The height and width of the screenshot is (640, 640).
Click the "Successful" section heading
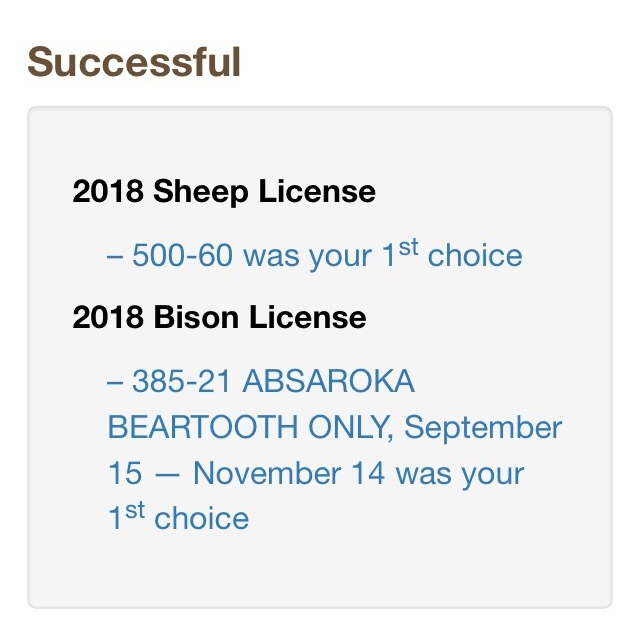tap(134, 61)
